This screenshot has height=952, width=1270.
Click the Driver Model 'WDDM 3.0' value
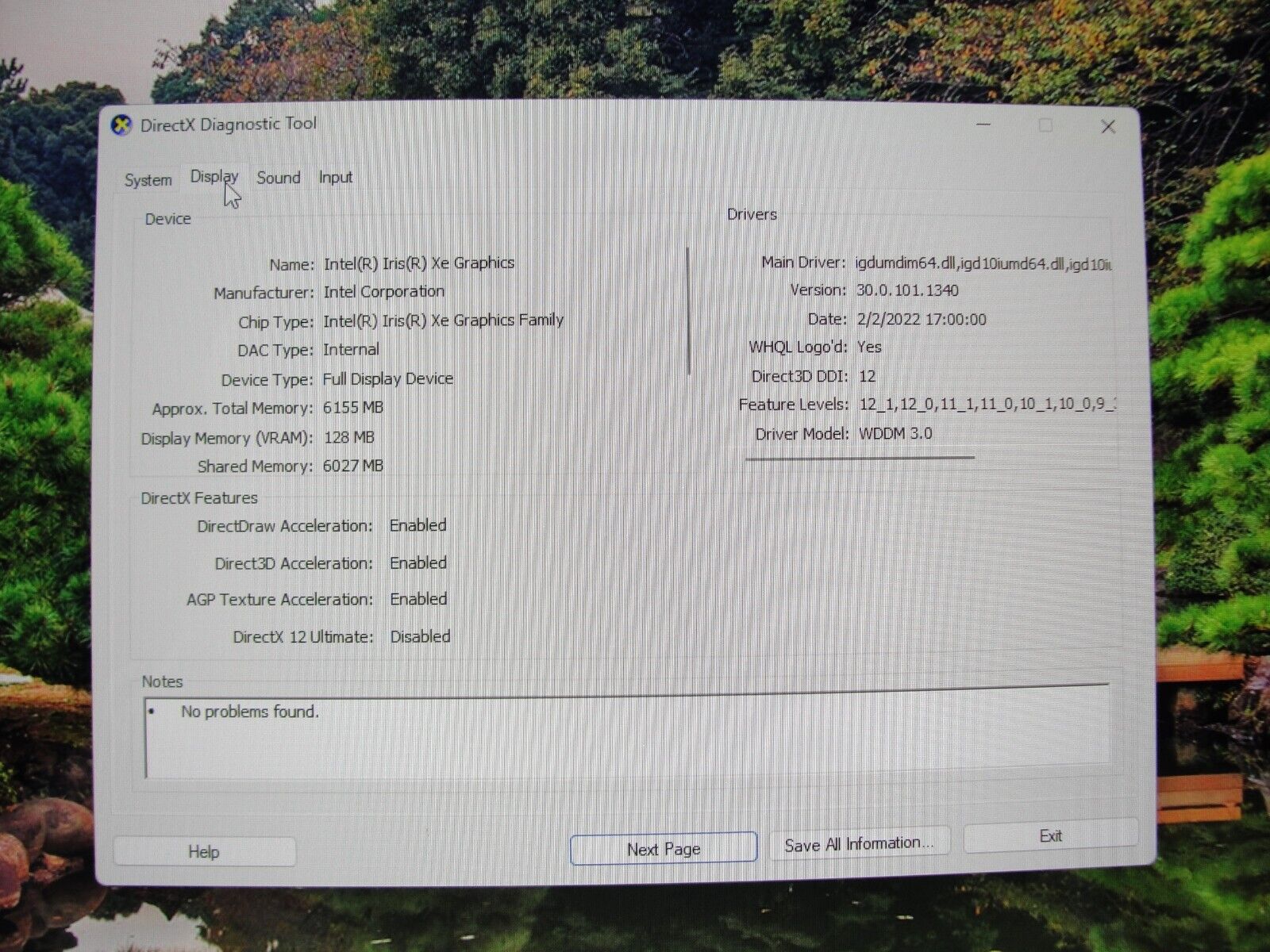click(895, 434)
